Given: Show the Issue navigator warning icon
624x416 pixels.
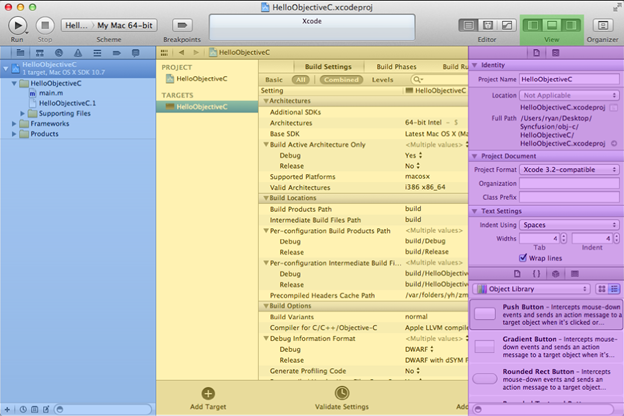Looking at the screenshot, I should point(78,53).
